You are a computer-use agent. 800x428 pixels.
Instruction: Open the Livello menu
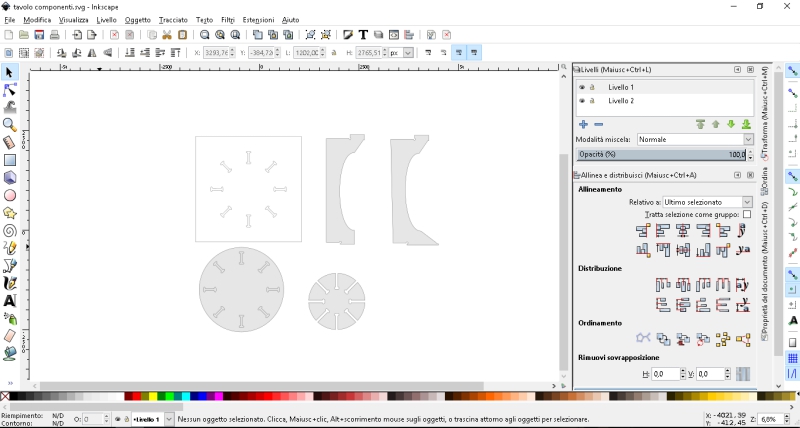107,20
